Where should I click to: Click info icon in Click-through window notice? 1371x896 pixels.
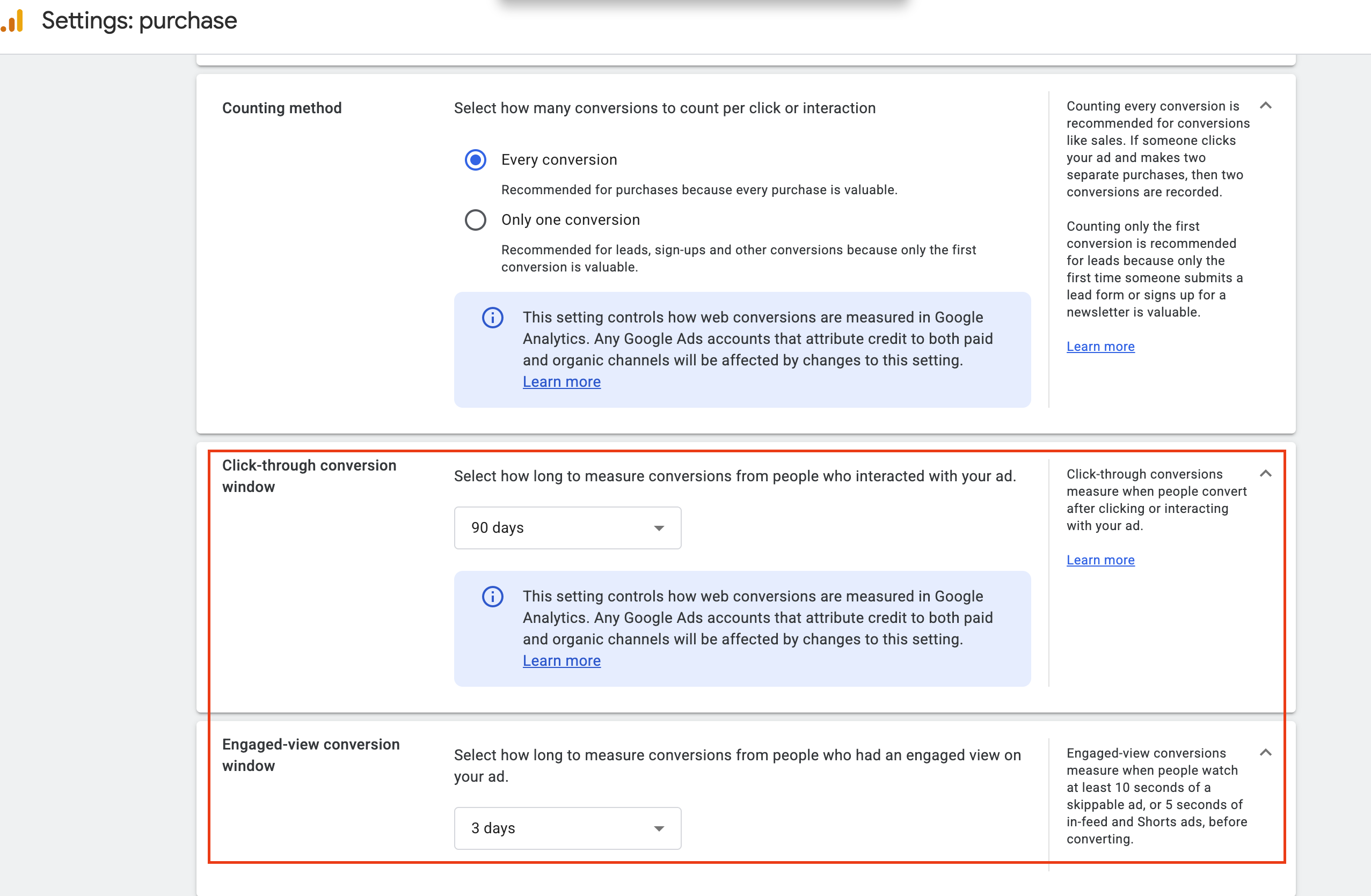click(x=493, y=597)
